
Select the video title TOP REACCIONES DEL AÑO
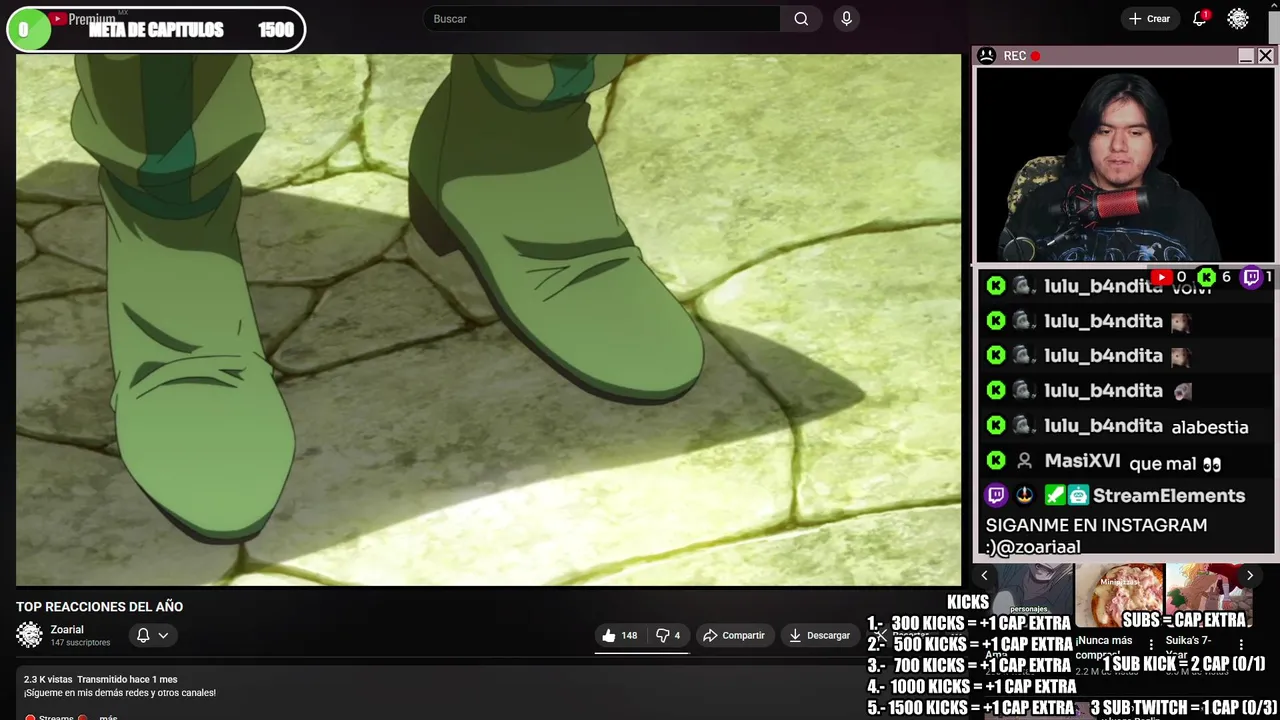pos(99,606)
